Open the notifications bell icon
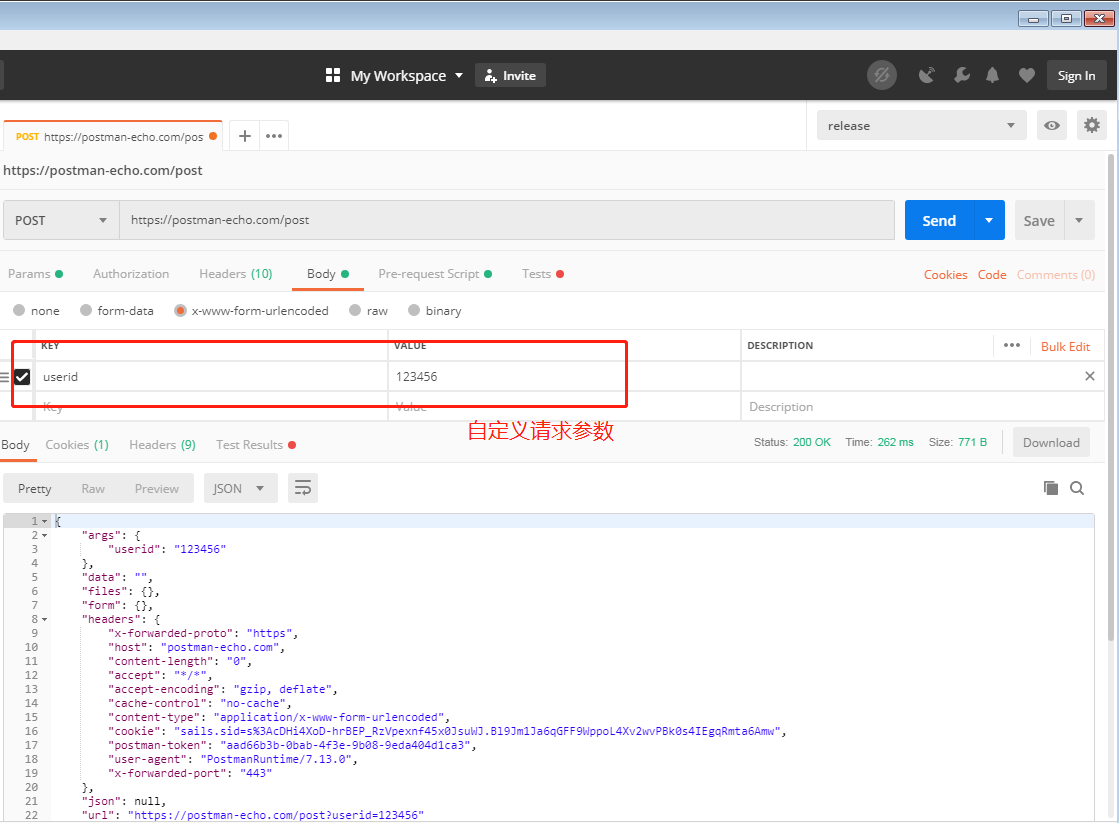This screenshot has height=823, width=1119. pyautogui.click(x=992, y=75)
